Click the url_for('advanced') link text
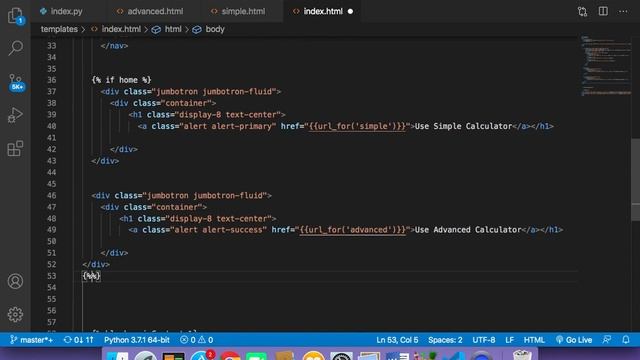Image resolution: width=640 pixels, height=360 pixels. 353,230
